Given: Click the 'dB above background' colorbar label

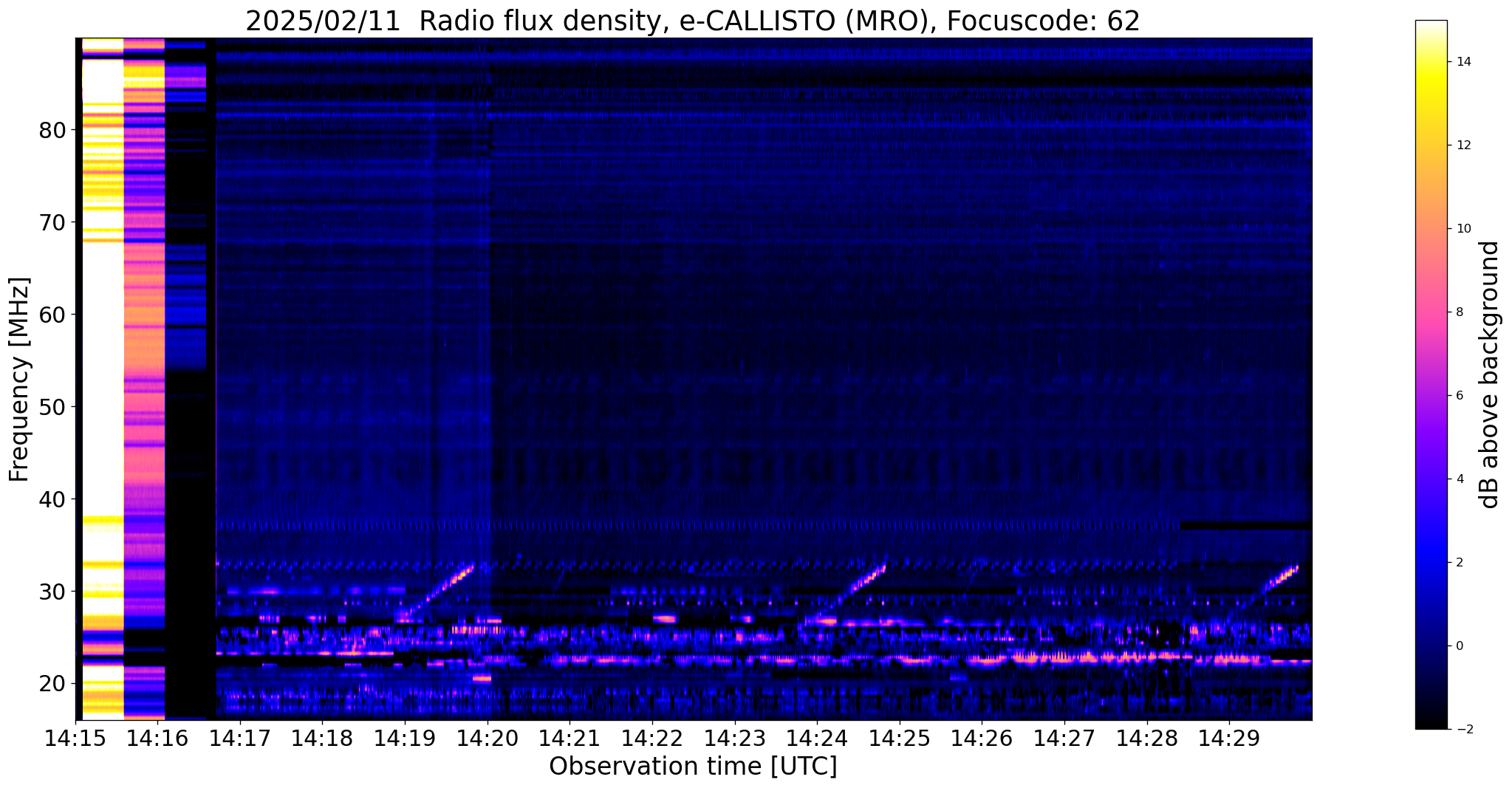Looking at the screenshot, I should 1490,374.
